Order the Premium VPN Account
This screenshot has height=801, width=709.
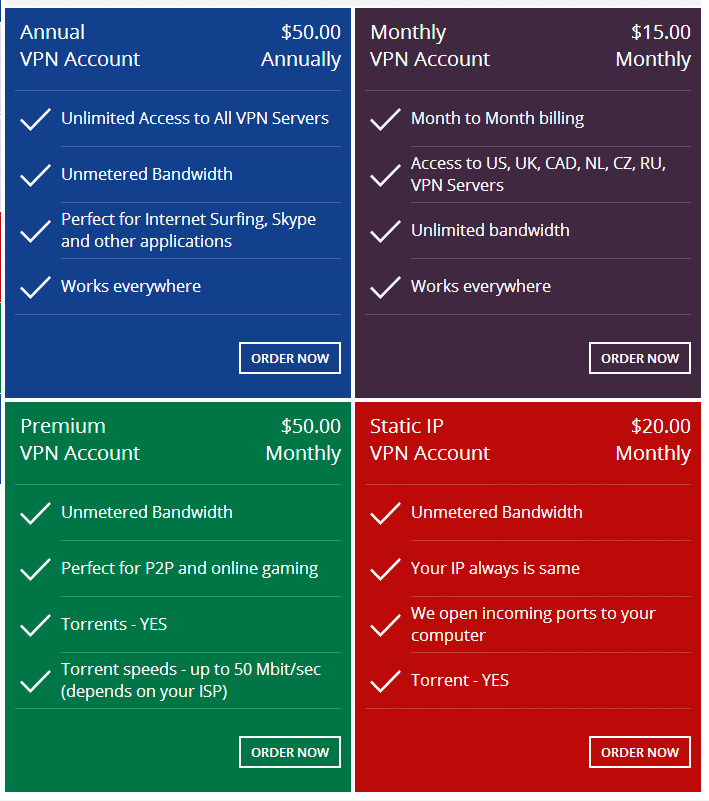coord(290,752)
